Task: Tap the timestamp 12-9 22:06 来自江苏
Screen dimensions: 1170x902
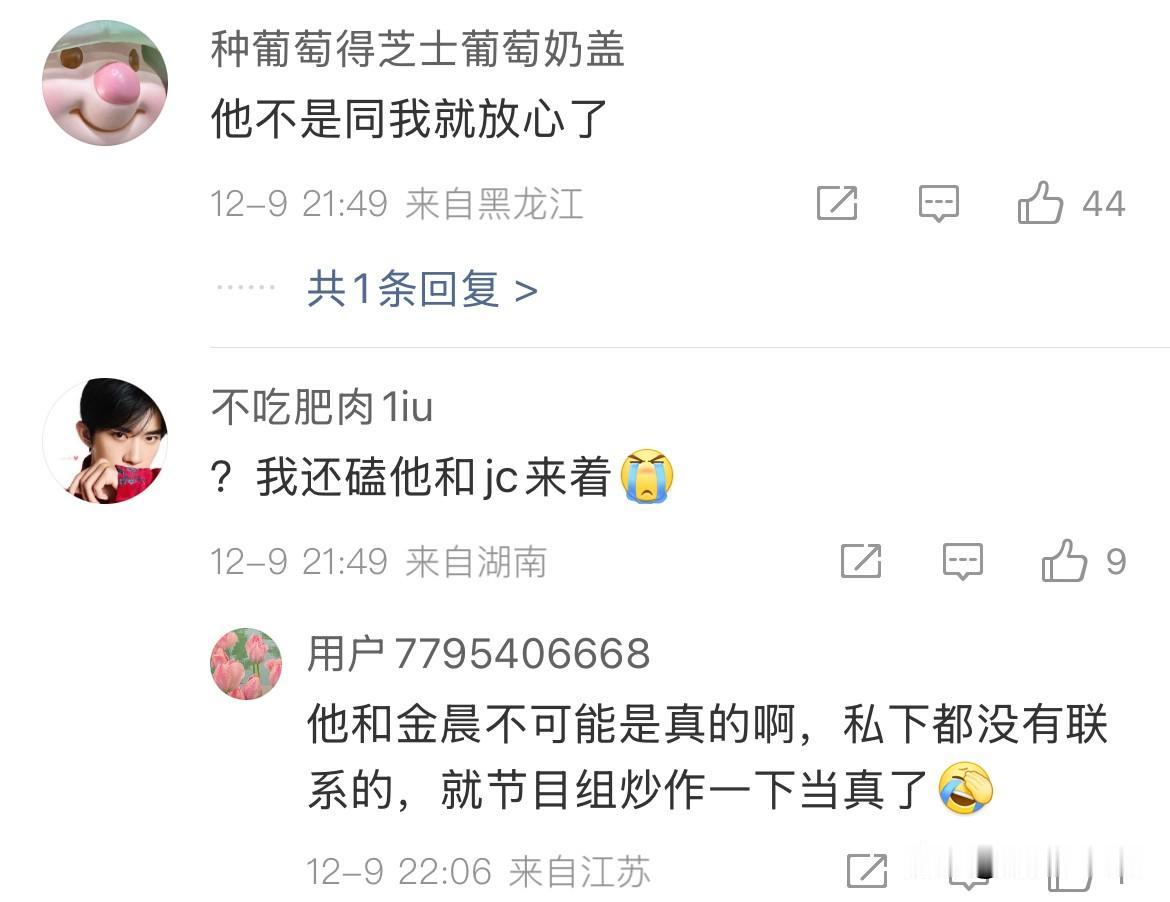Action: (x=478, y=871)
